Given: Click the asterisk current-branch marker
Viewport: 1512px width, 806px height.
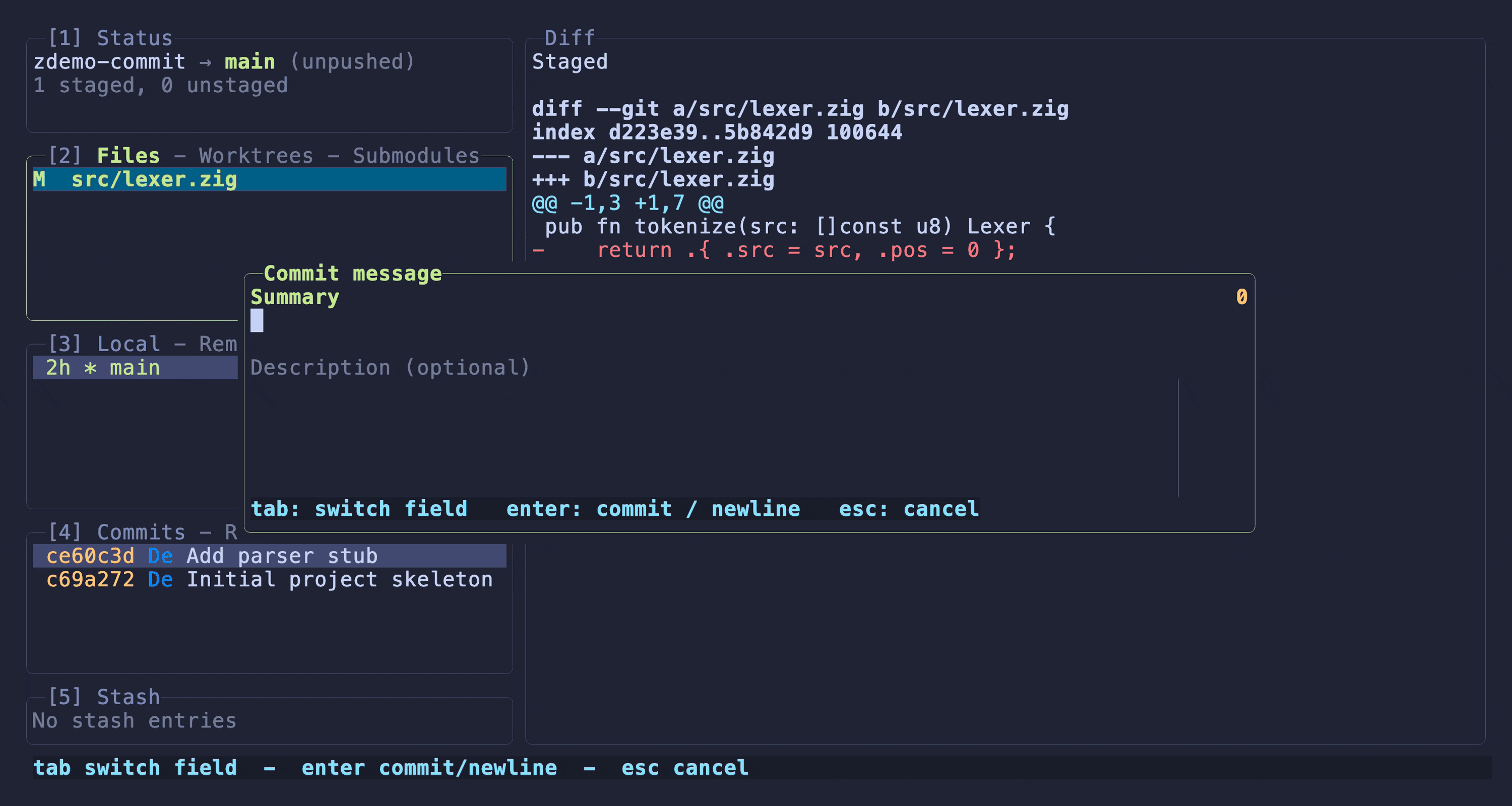Looking at the screenshot, I should pyautogui.click(x=90, y=368).
